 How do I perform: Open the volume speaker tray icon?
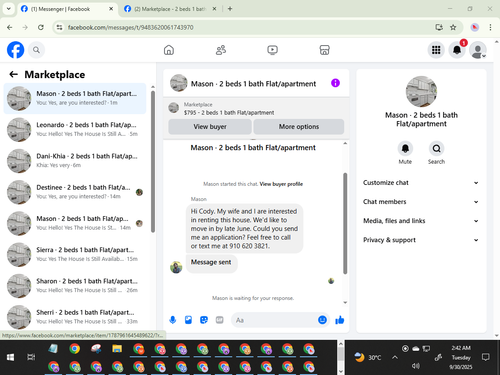point(415,366)
